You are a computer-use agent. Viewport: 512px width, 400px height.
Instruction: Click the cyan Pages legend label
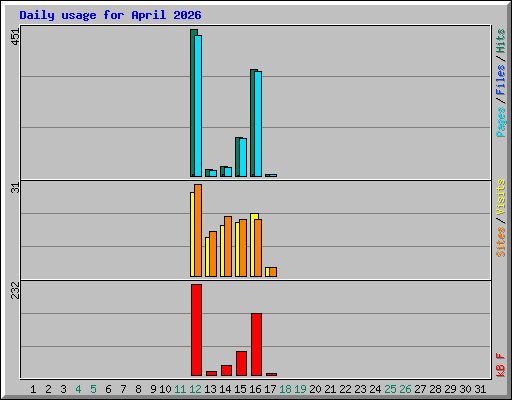[500, 121]
